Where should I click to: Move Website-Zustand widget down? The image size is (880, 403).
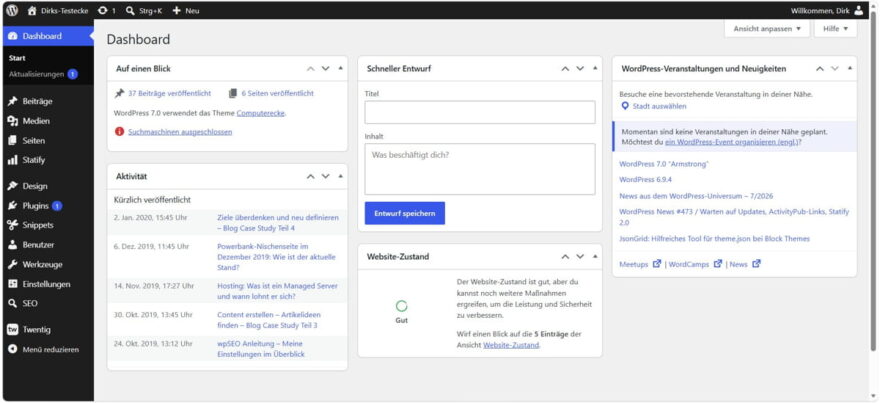click(580, 257)
